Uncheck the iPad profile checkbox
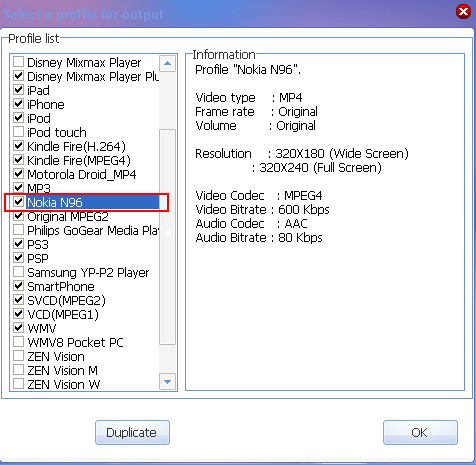This screenshot has width=476, height=465. coord(18,90)
